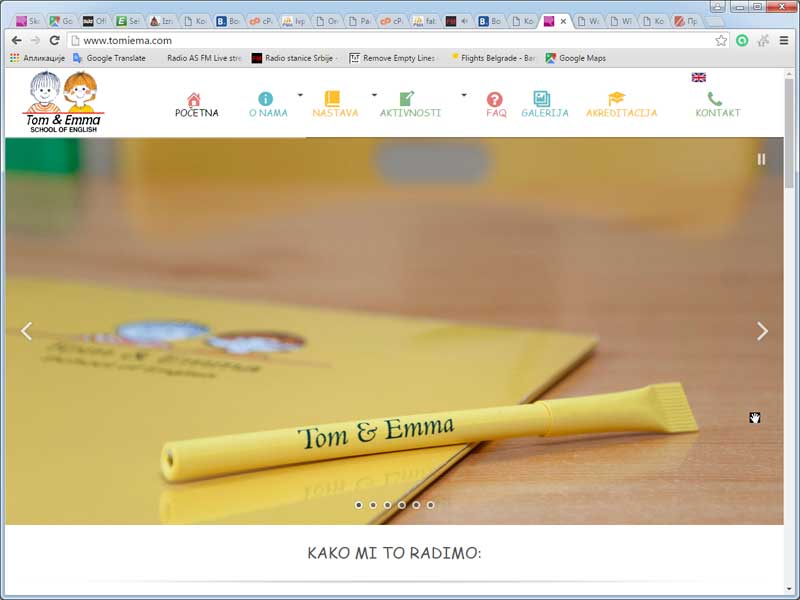The width and height of the screenshot is (800, 600).
Task: Click the scrollbar down arrow
Action: click(789, 590)
